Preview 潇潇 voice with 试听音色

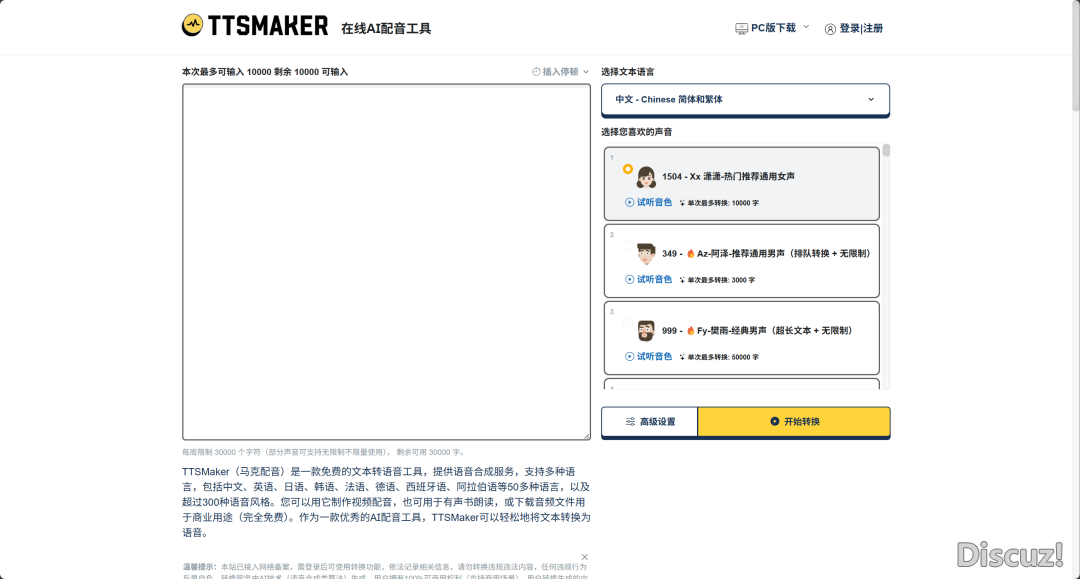(649, 202)
